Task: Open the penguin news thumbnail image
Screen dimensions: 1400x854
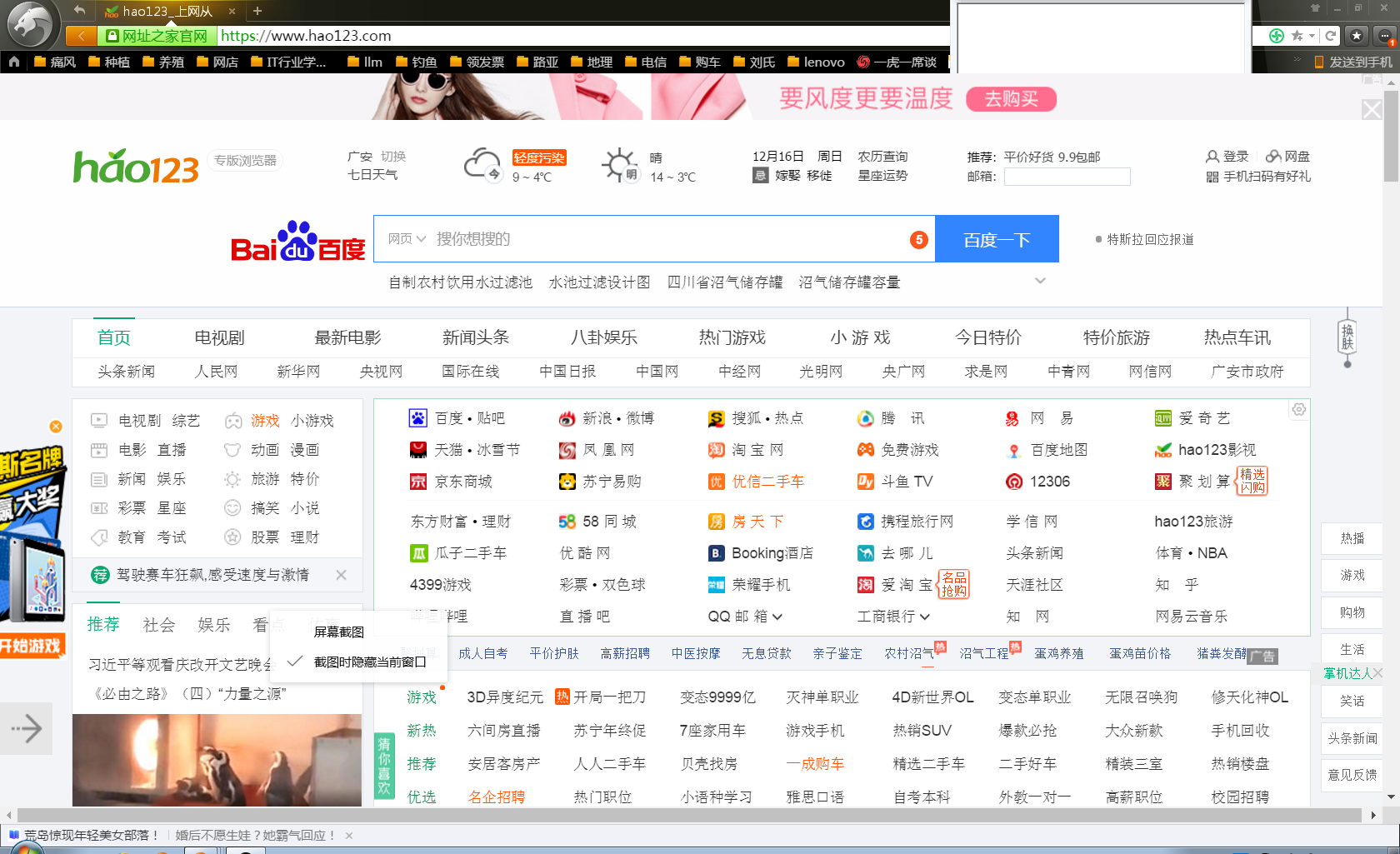Action: [217, 760]
